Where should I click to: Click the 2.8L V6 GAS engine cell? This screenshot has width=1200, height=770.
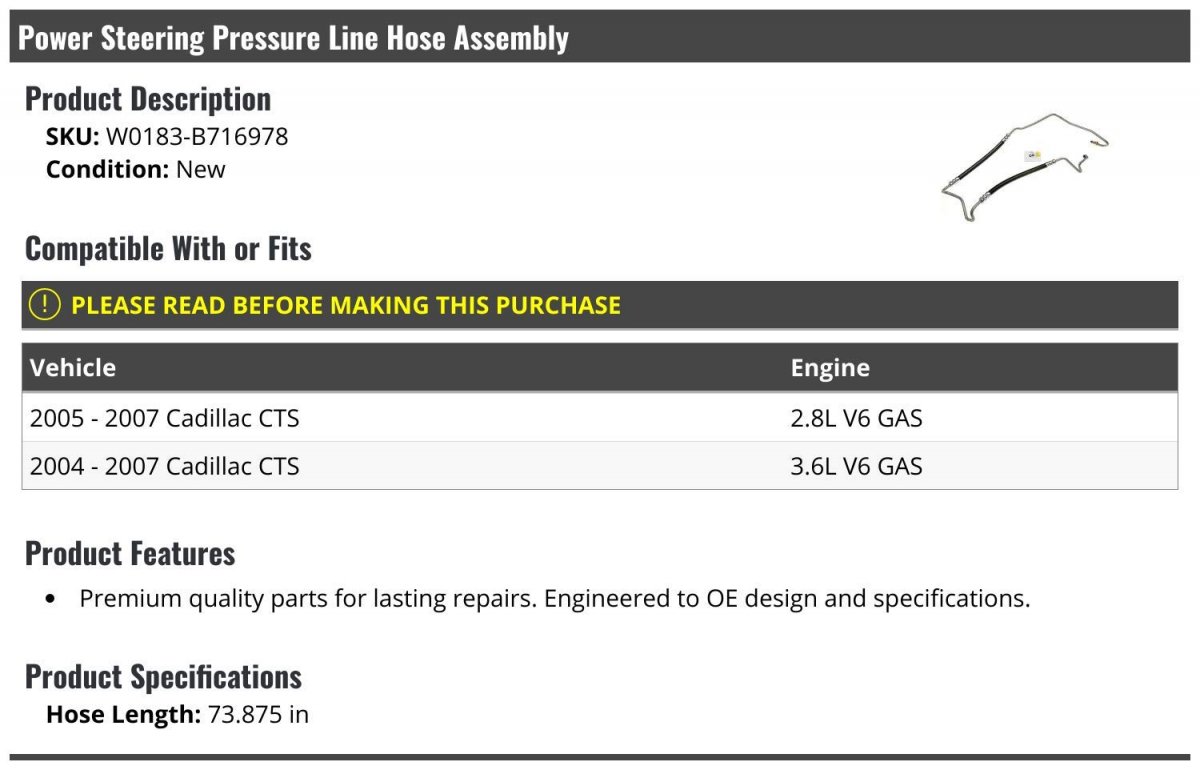pos(856,417)
